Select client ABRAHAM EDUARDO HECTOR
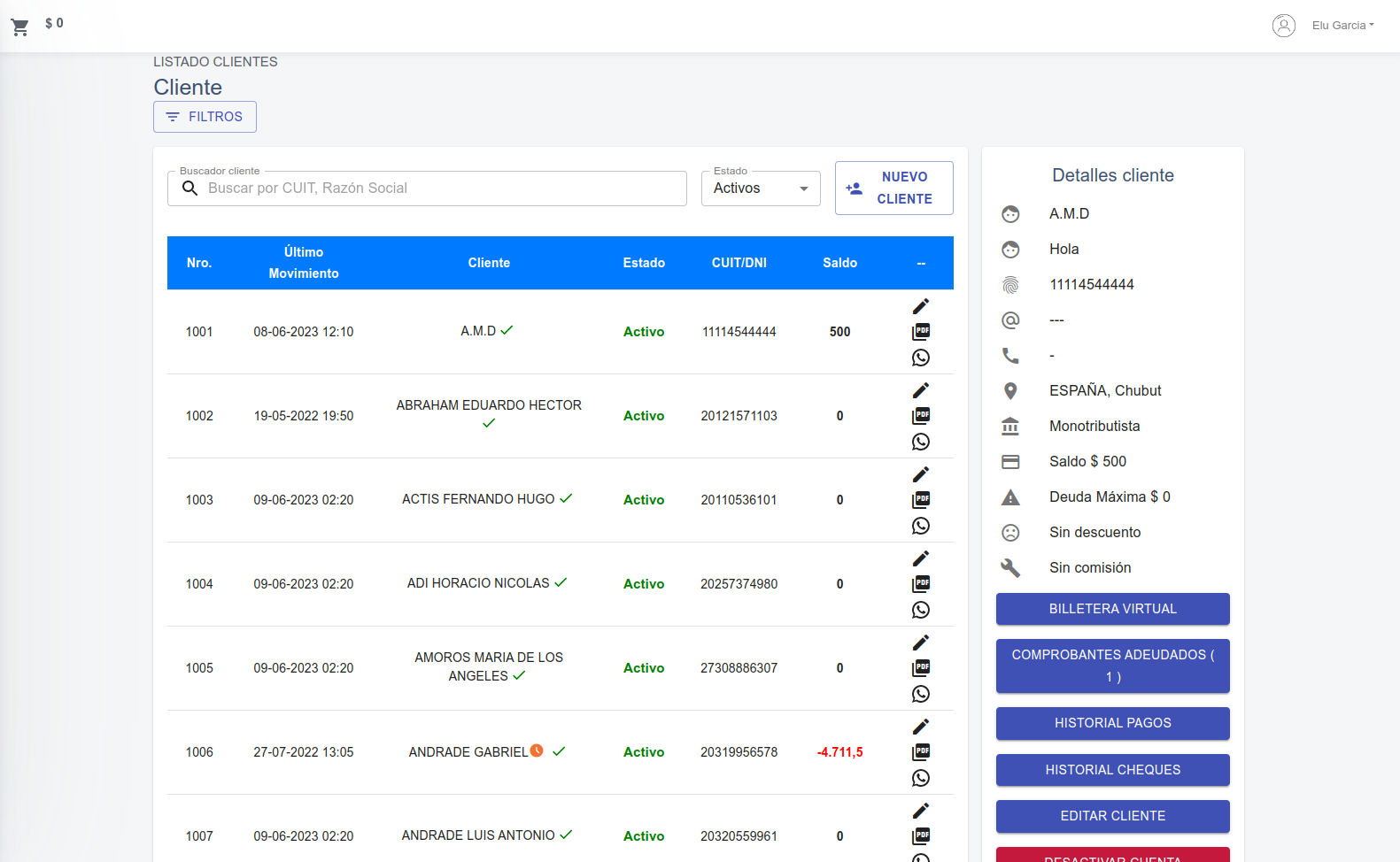 coord(489,405)
